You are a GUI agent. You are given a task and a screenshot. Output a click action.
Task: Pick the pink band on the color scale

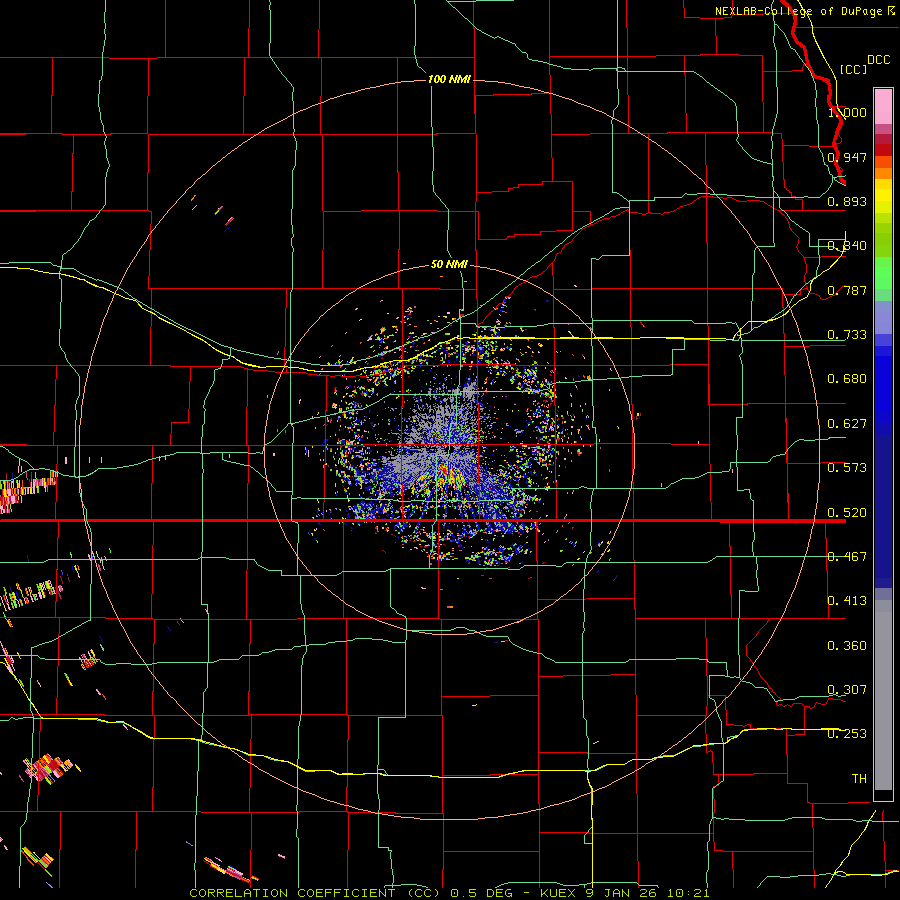(x=883, y=107)
